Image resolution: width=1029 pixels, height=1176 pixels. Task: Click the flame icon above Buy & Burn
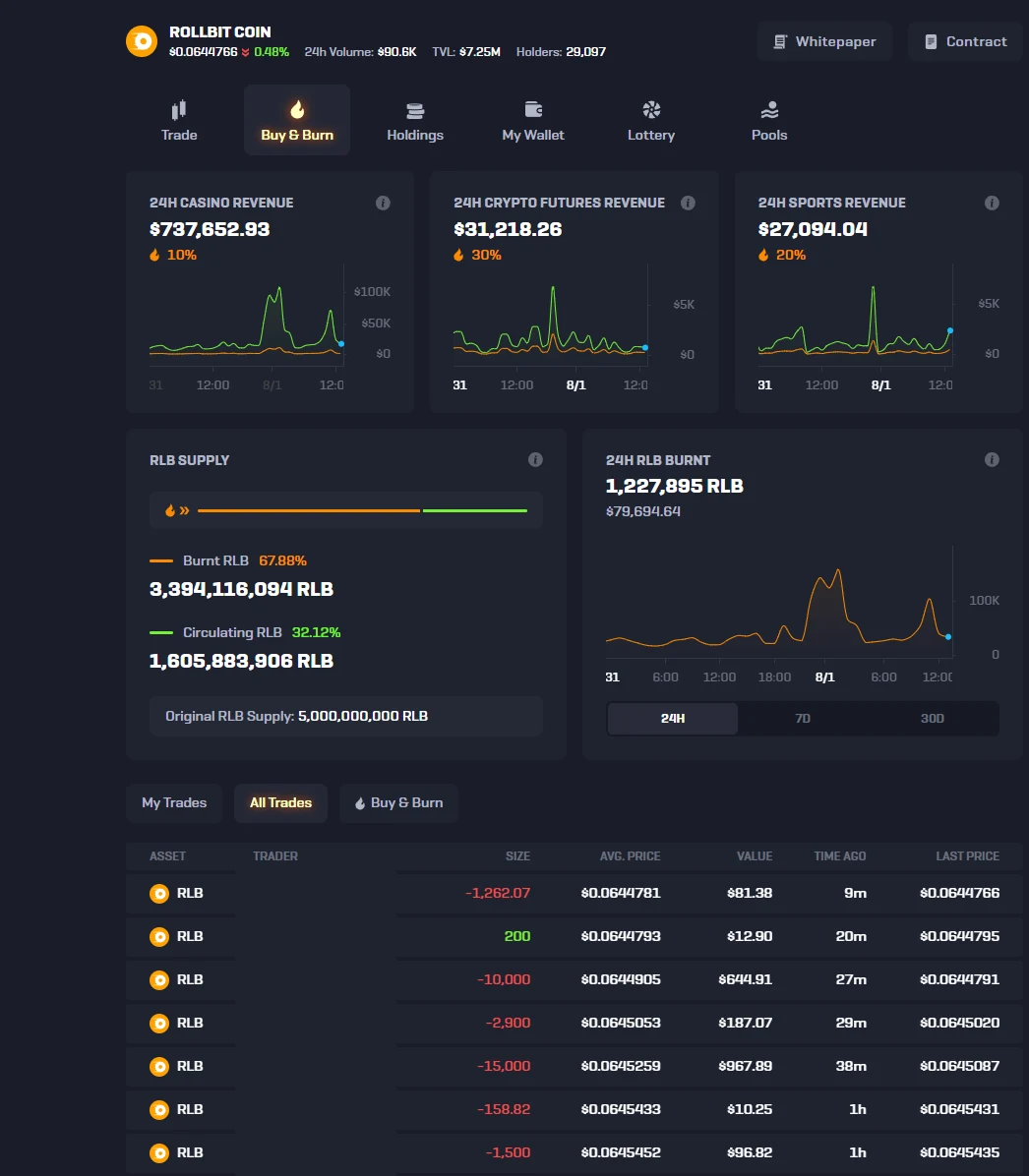click(x=297, y=109)
